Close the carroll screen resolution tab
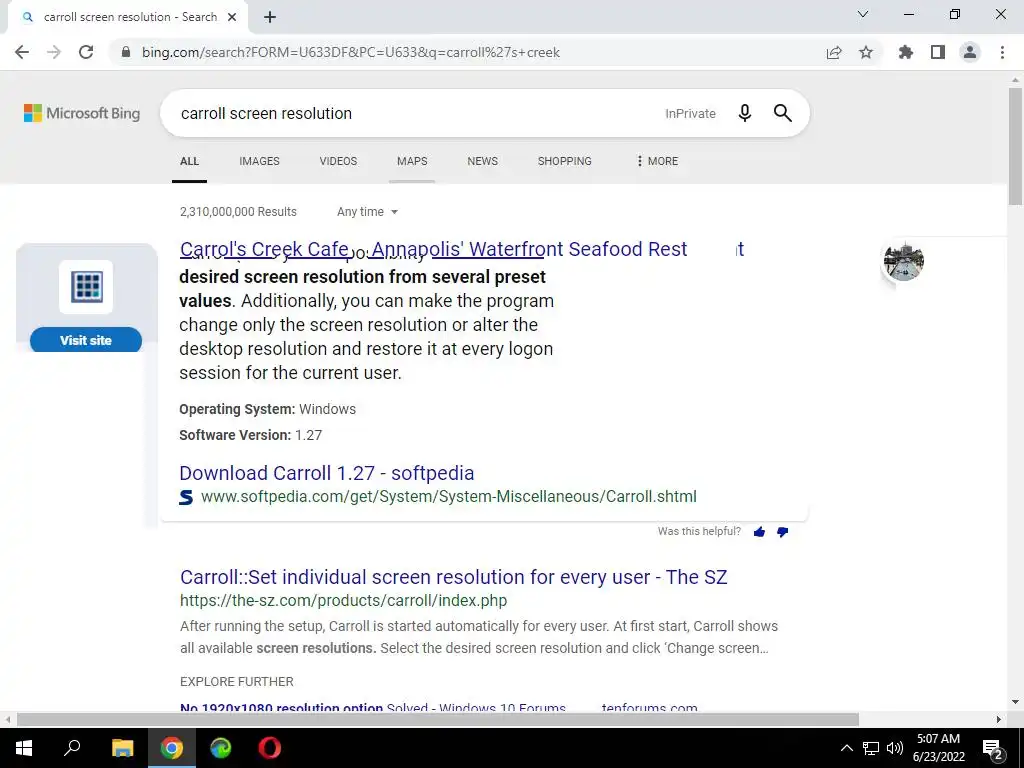 point(232,17)
